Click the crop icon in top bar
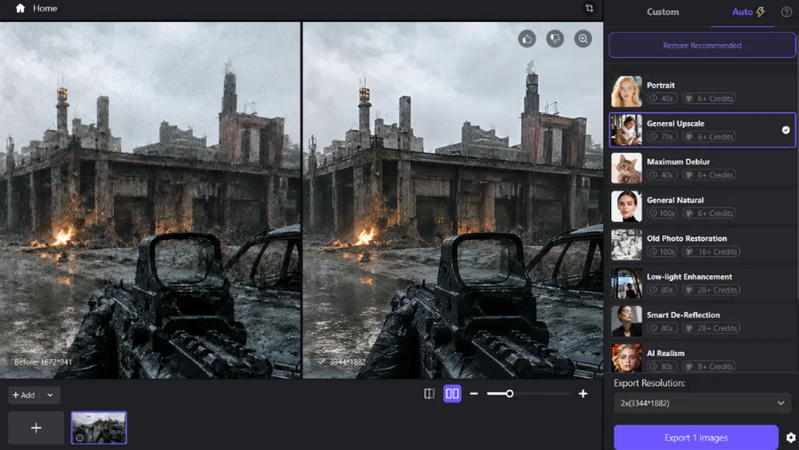 [x=589, y=8]
